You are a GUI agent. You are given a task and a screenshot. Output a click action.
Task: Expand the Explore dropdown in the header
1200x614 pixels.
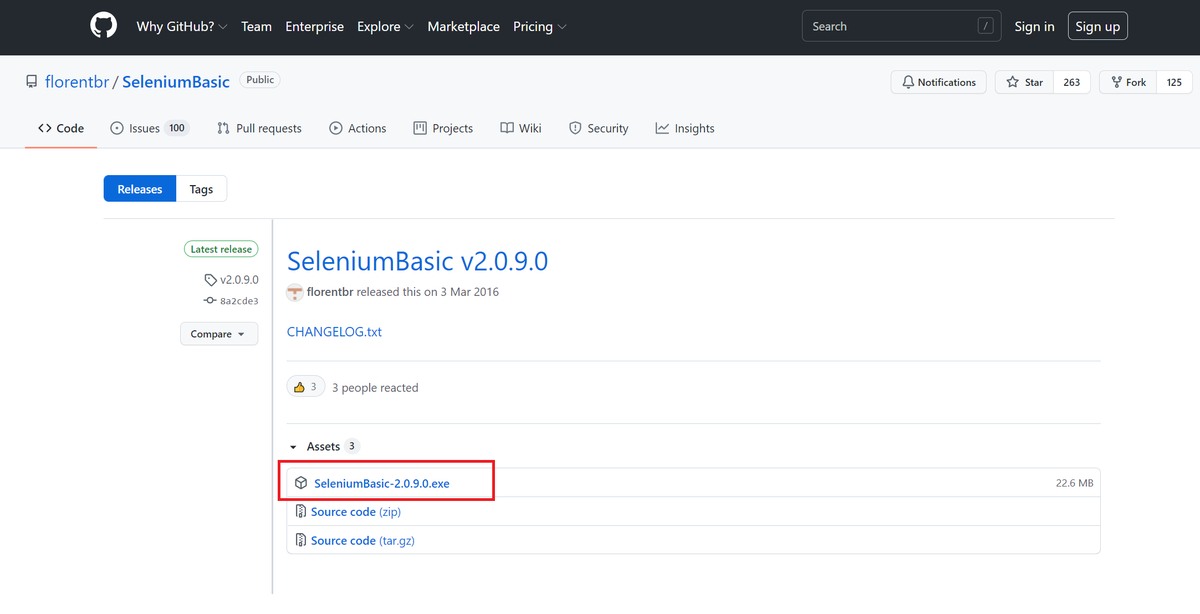(384, 27)
